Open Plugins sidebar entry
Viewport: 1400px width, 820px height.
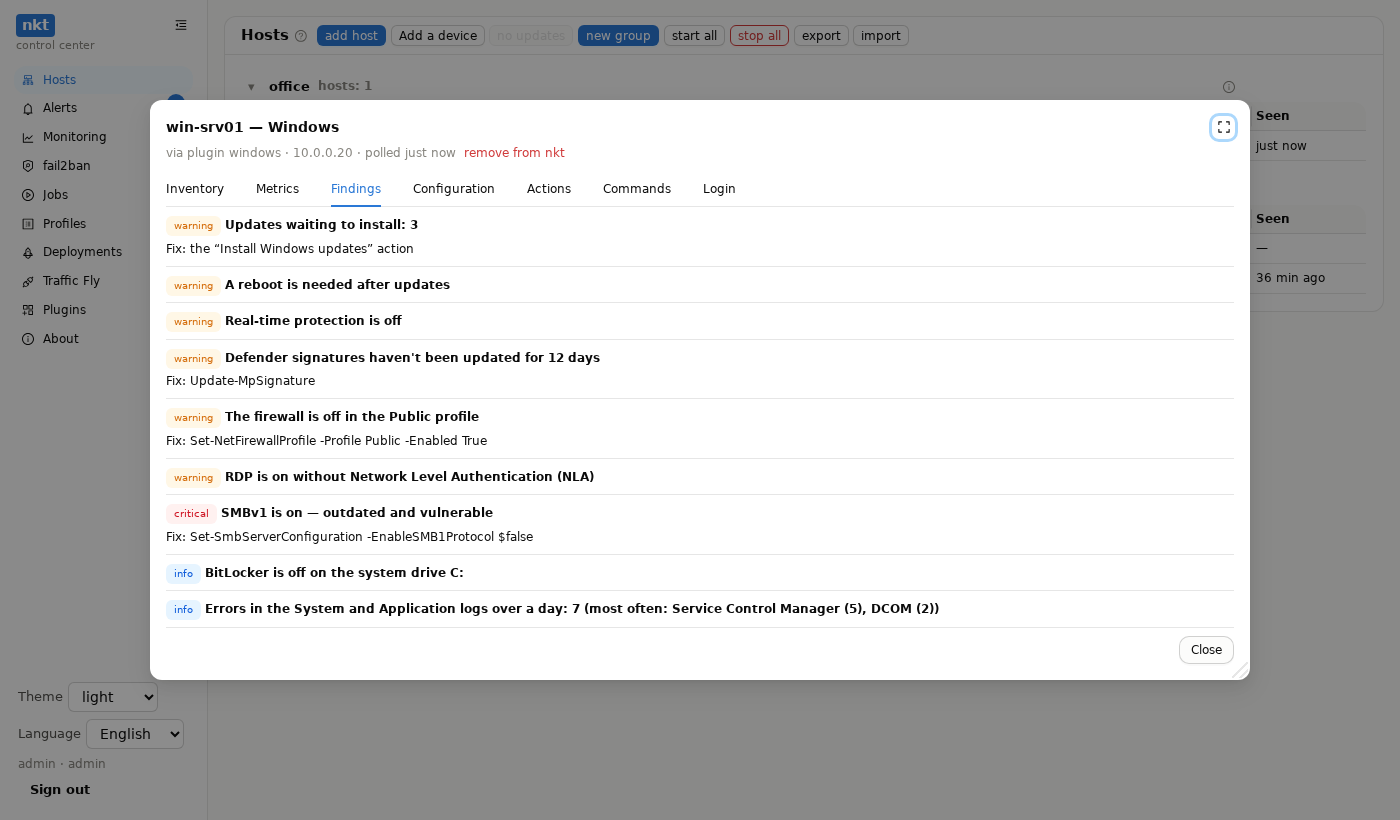point(103,310)
